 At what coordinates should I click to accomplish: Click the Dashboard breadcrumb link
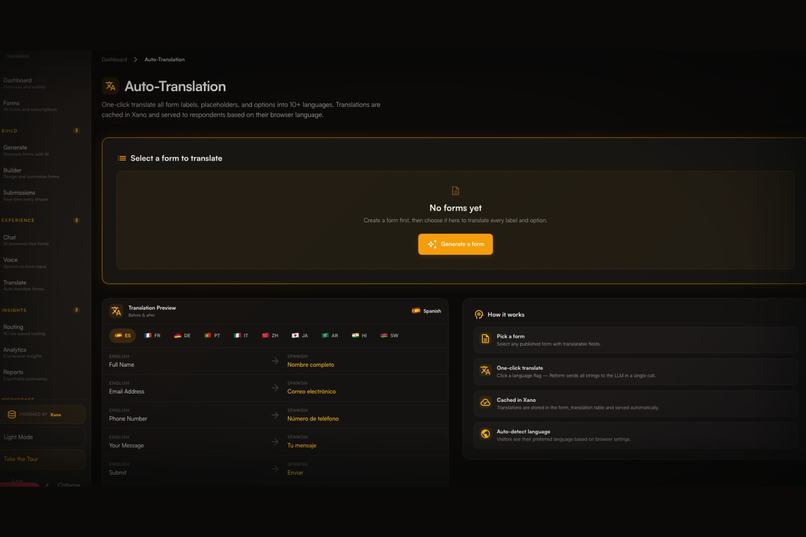(x=114, y=60)
